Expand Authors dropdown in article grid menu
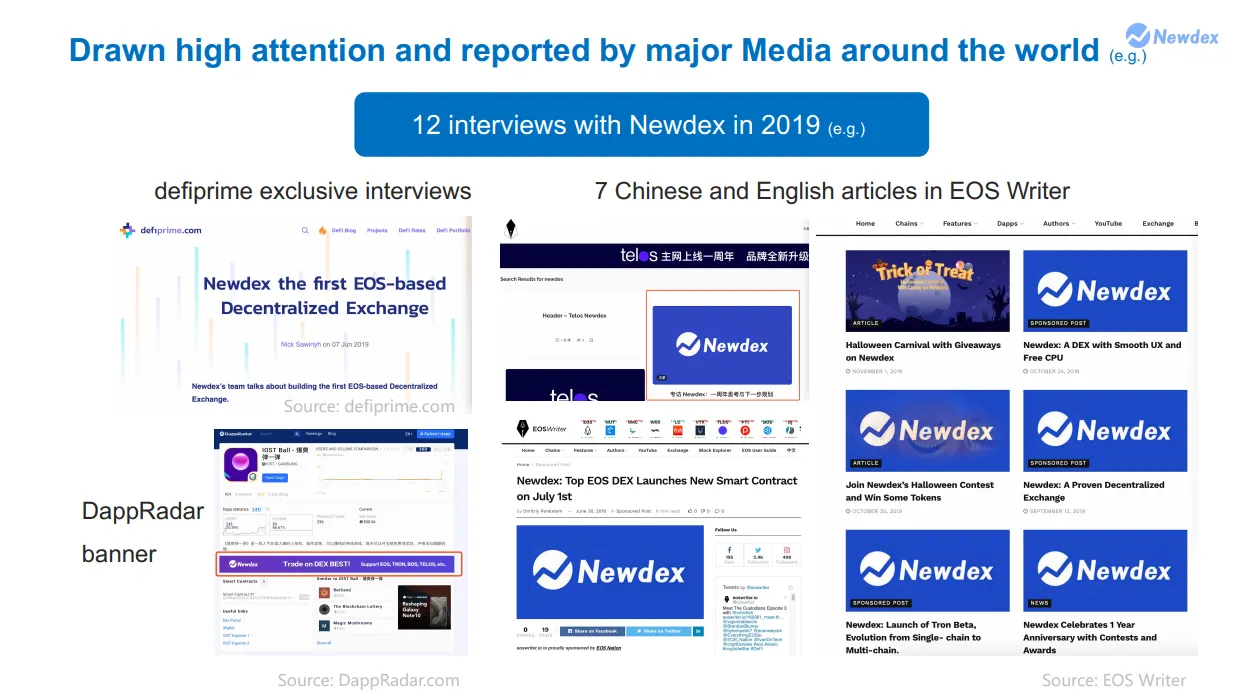 (1059, 224)
